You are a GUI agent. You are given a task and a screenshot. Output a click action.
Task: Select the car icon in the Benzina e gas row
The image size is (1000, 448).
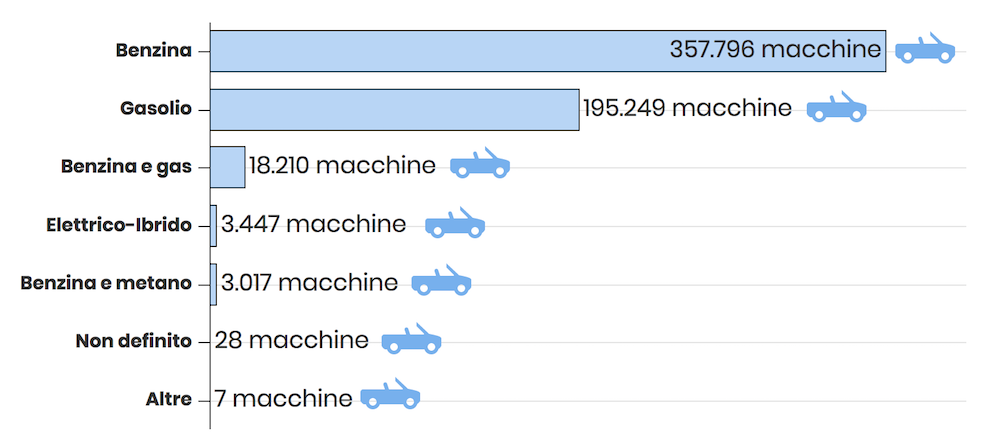pos(480,163)
